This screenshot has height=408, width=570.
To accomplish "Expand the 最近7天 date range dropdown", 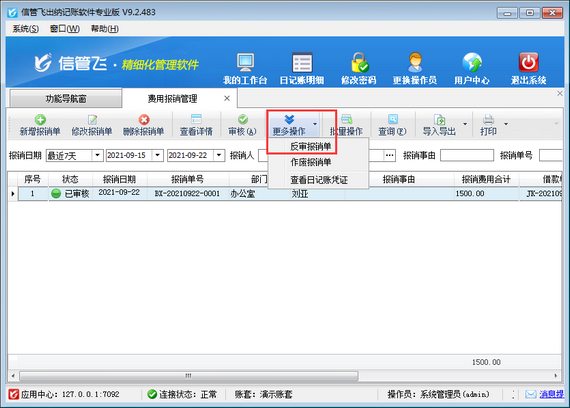I will 97,155.
